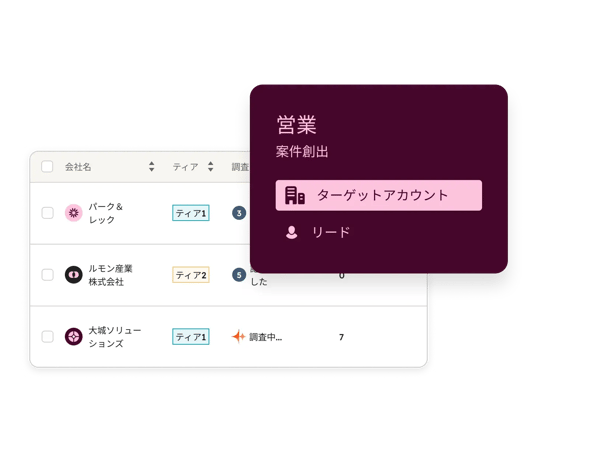Click the black ルモン産業 company logo
This screenshot has height=450, width=600.
(x=73, y=275)
